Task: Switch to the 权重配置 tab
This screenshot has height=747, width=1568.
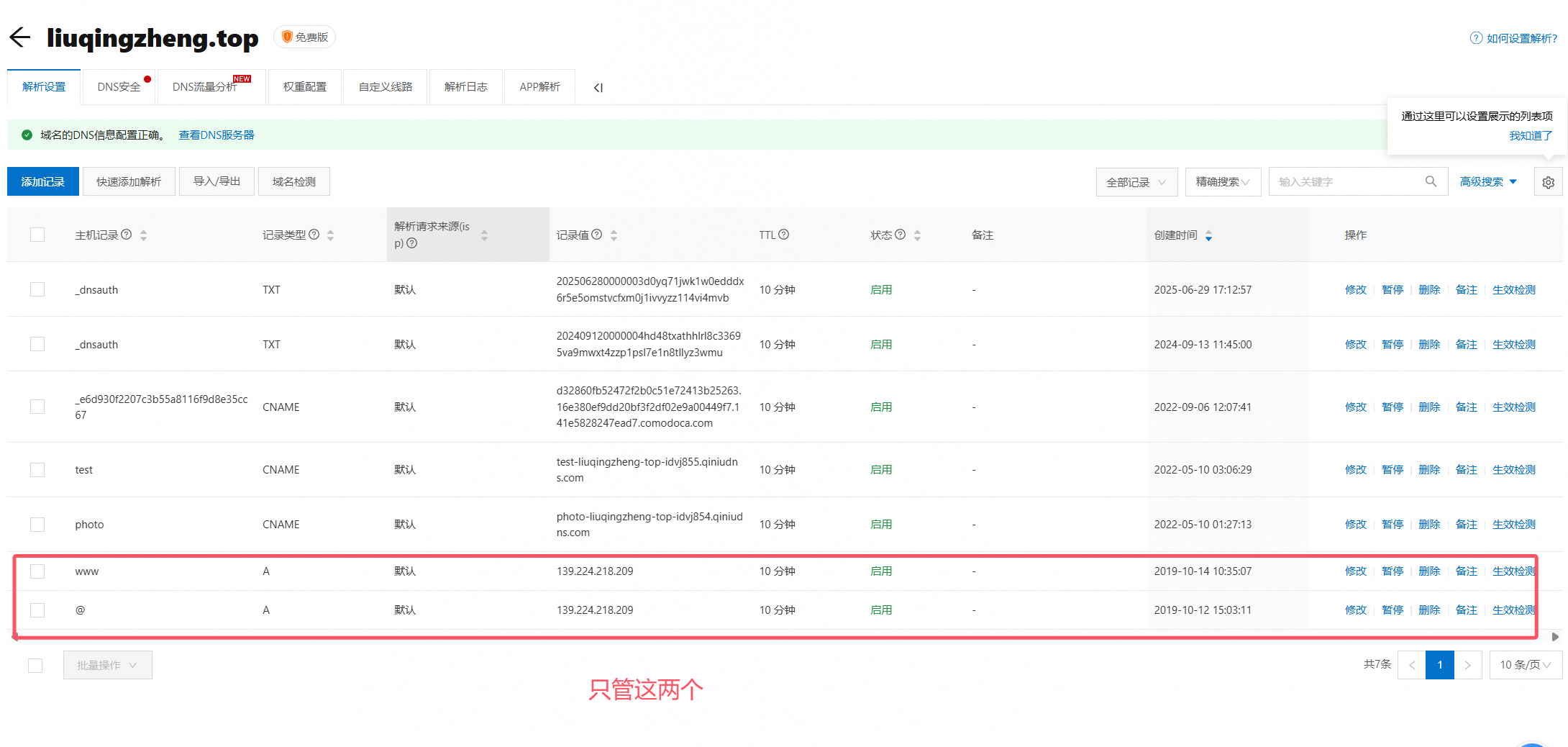Action: 305,87
